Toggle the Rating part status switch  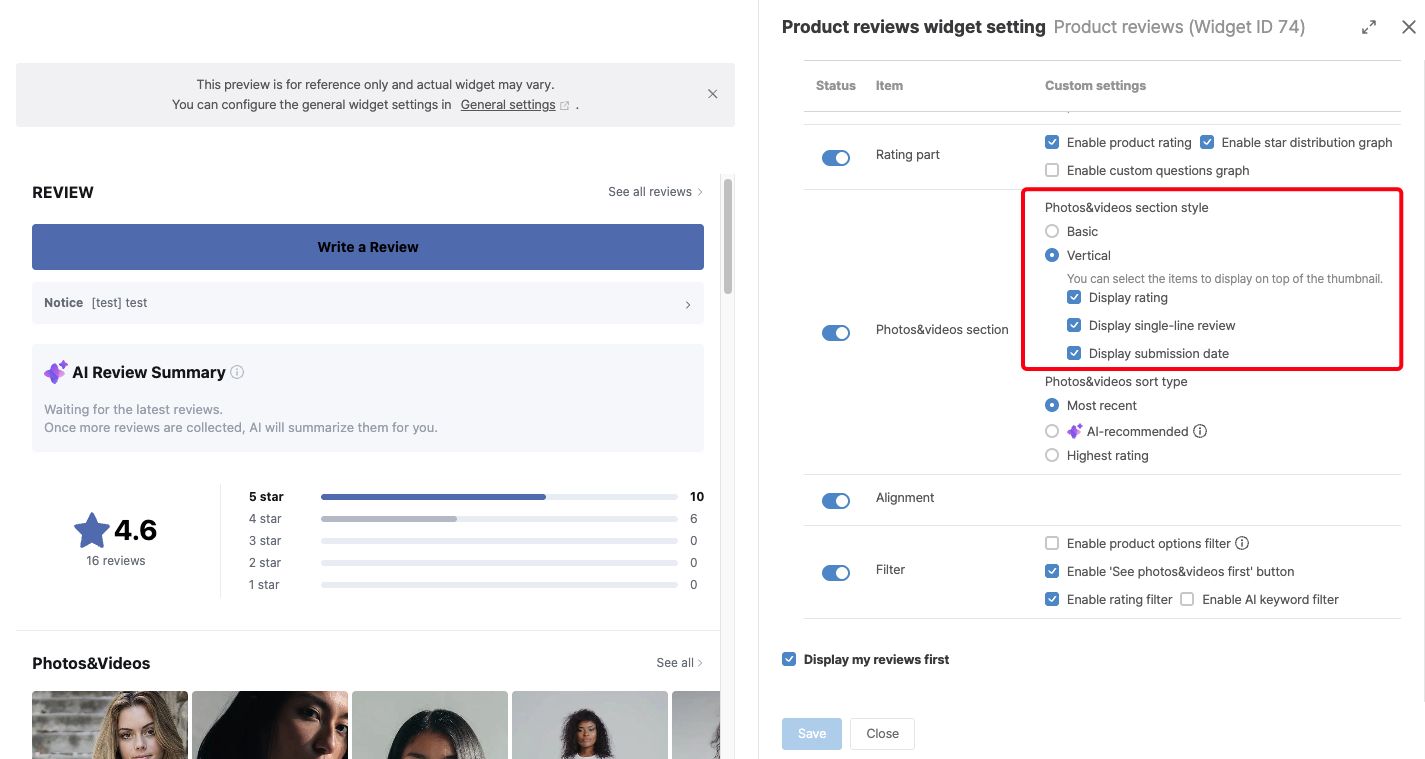coord(836,158)
